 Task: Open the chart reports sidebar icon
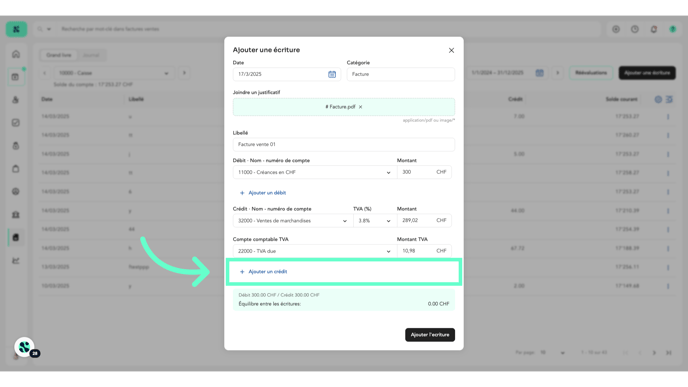[x=16, y=261]
